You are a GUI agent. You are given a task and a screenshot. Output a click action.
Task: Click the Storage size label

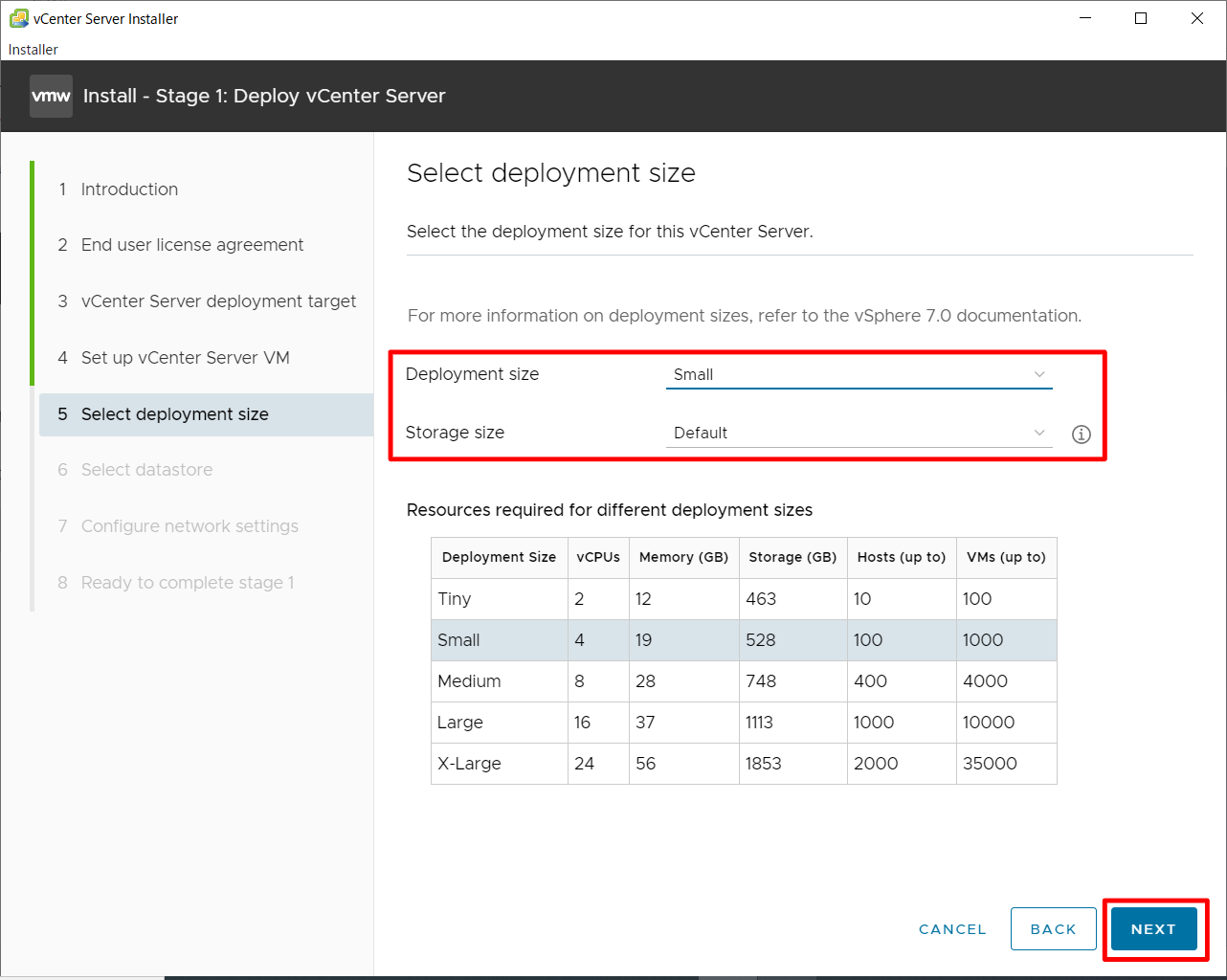coord(455,433)
